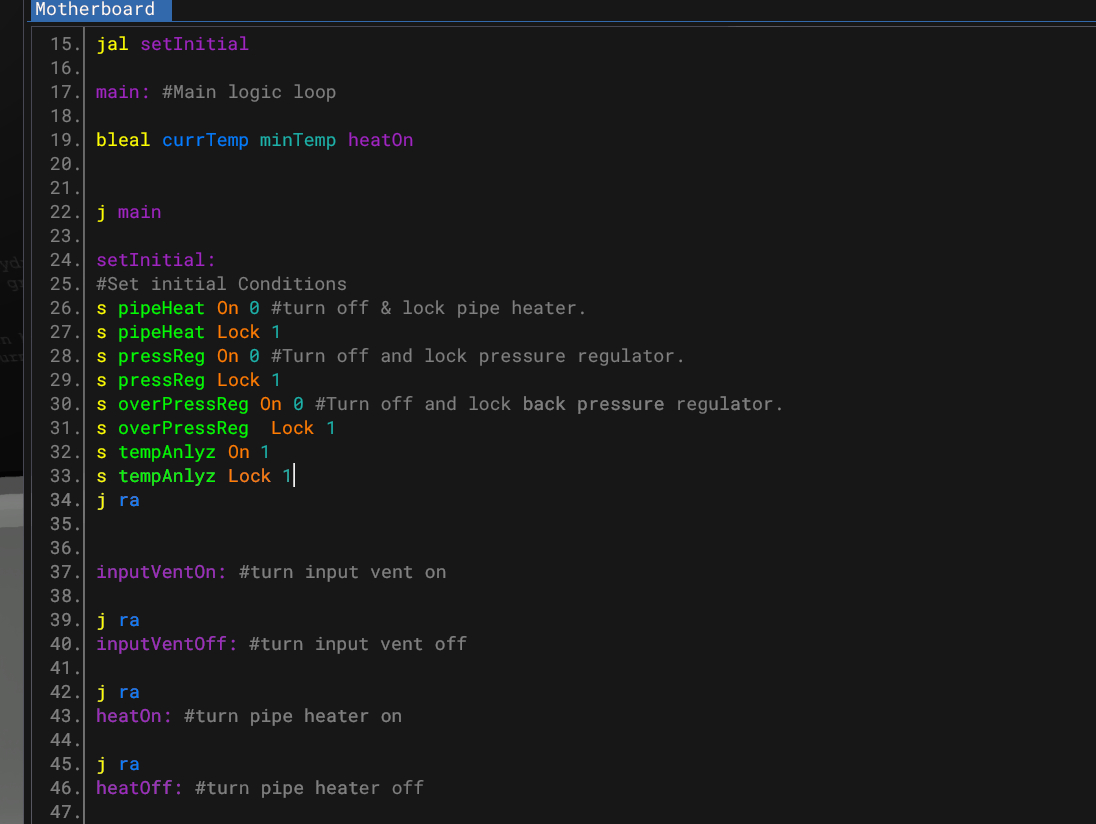The image size is (1096, 824).
Task: Click the pressure regulator comment on line 28
Action: click(477, 356)
